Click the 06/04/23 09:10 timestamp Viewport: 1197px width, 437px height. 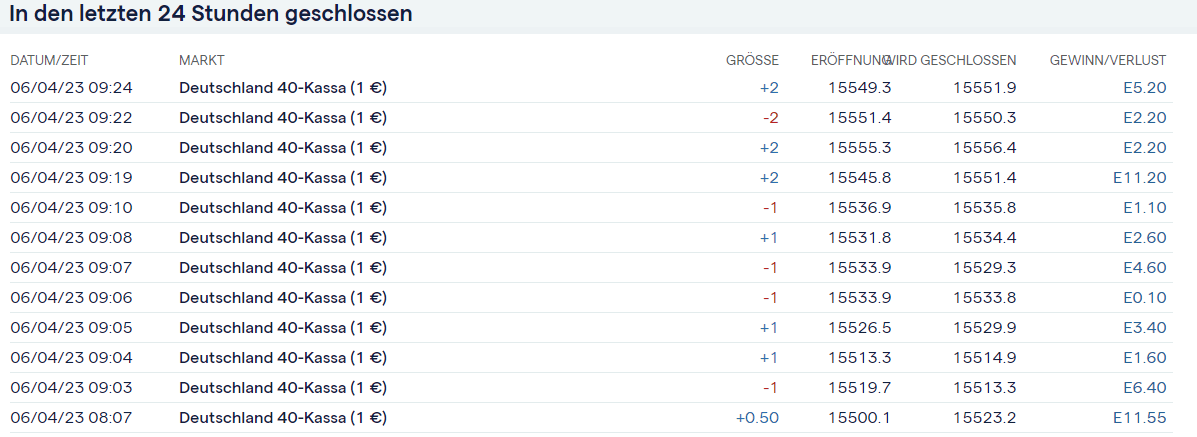tap(71, 208)
